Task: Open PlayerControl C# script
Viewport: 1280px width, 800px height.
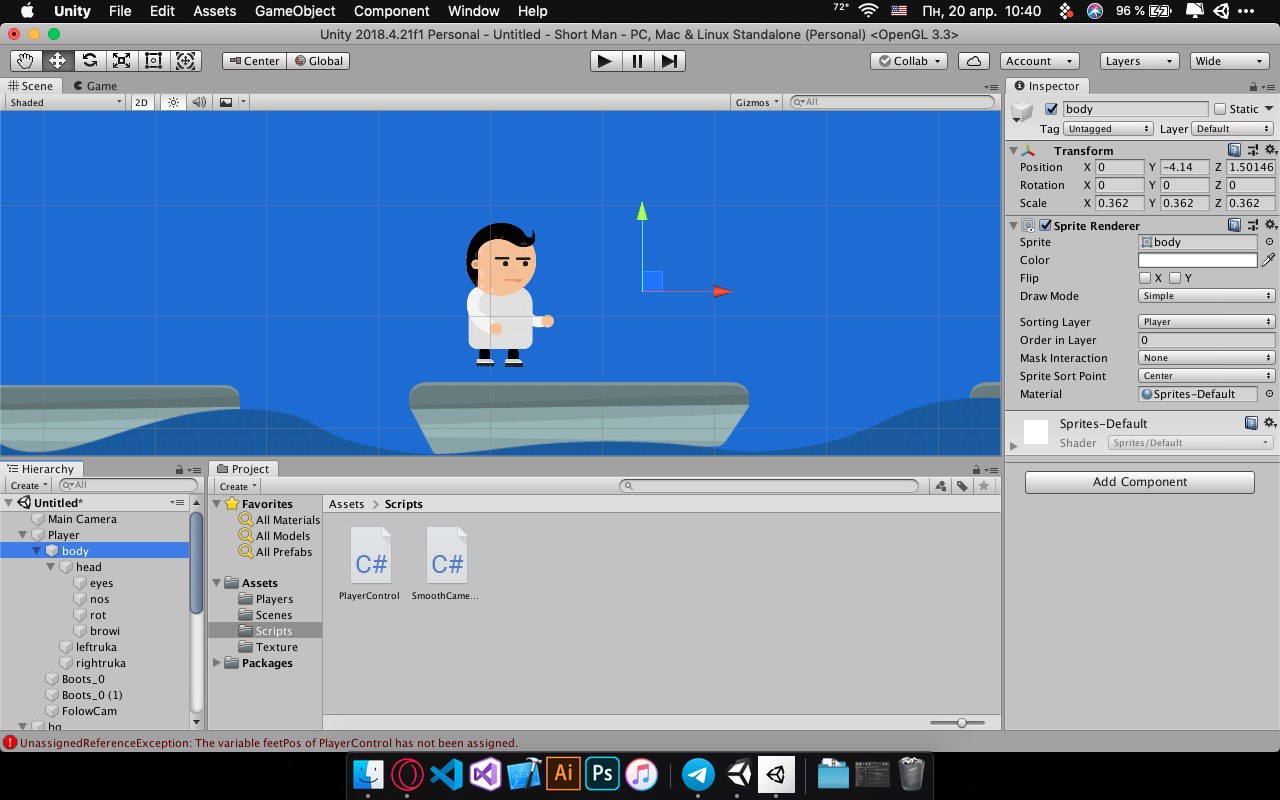Action: (x=370, y=563)
